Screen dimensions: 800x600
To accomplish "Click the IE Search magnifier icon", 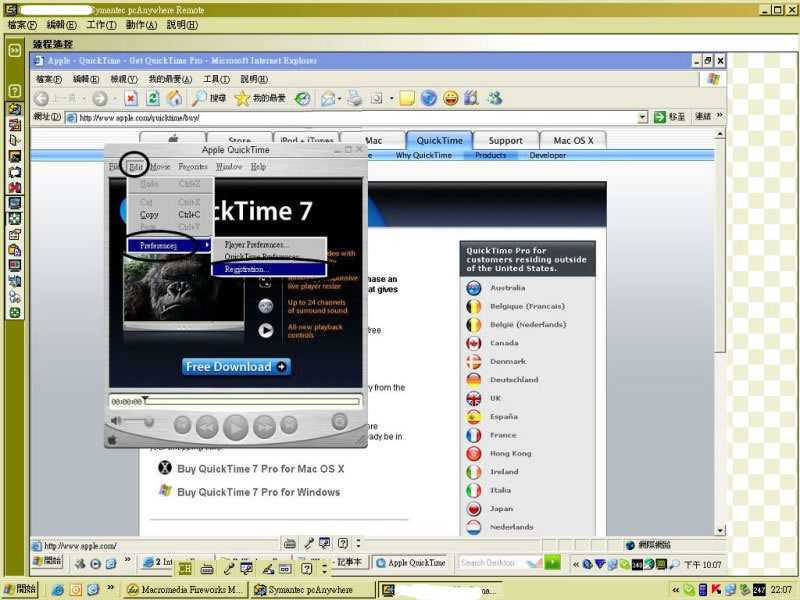I will coord(200,98).
